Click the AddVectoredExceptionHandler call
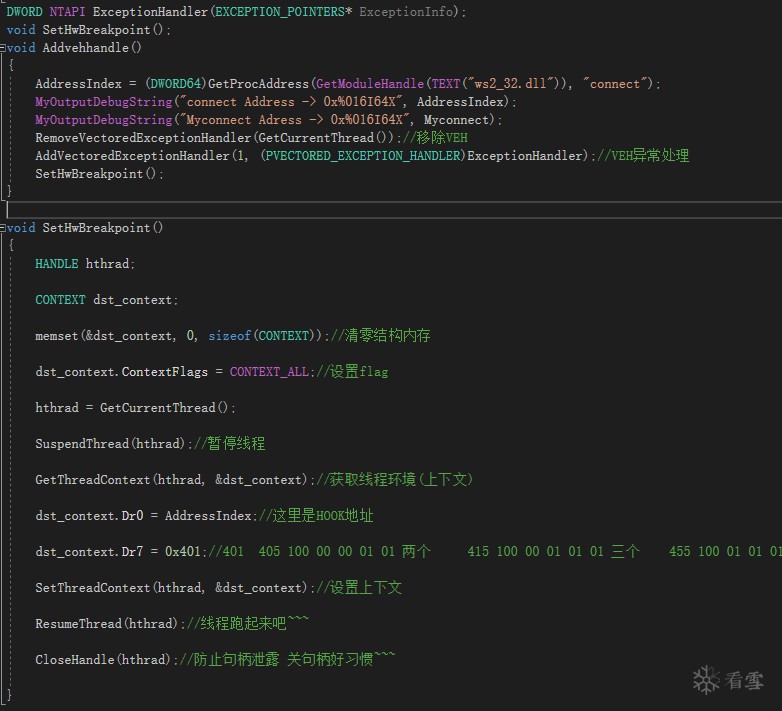Viewport: 782px width, 711px height. [x=315, y=156]
